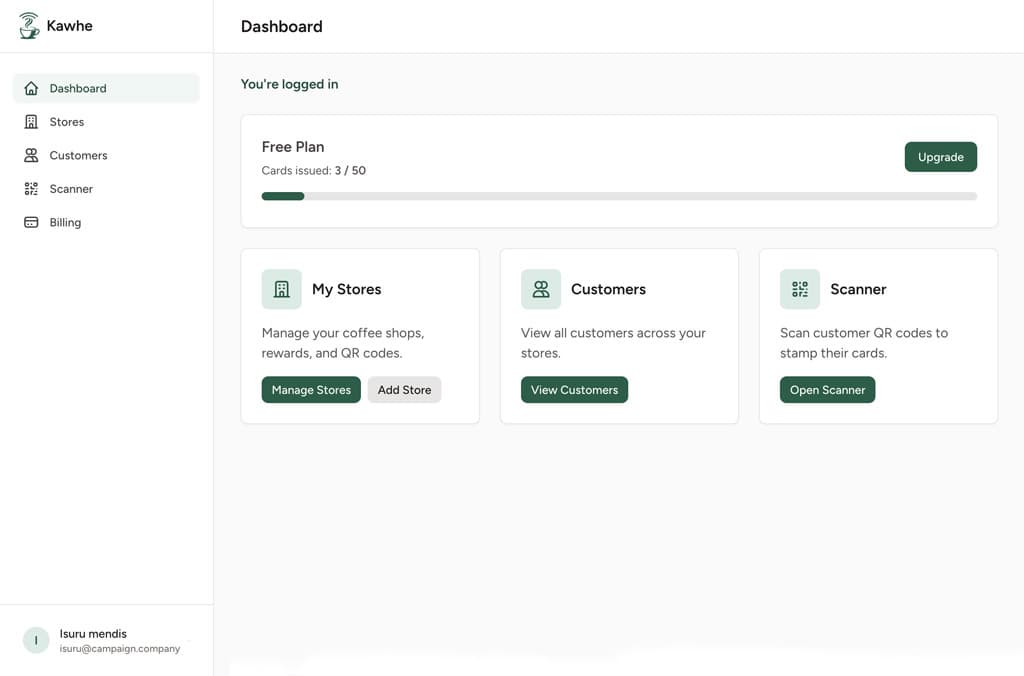This screenshot has width=1024, height=676.
Task: Click the Add Store button
Action: point(404,389)
